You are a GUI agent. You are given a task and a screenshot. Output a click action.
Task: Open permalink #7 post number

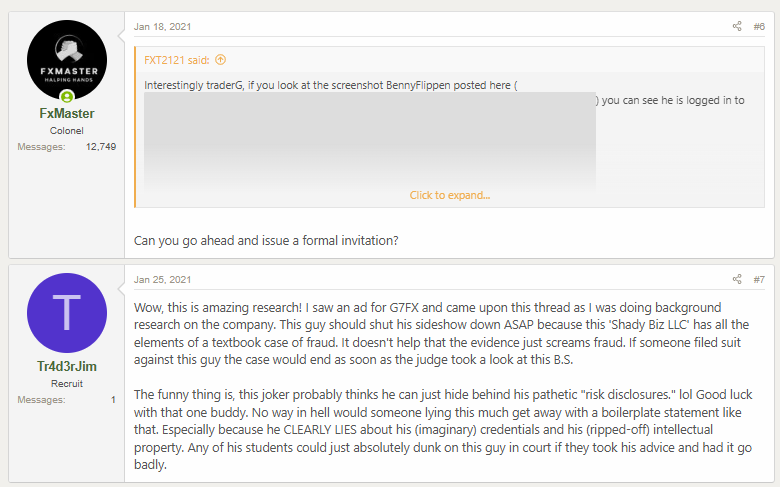coord(759,279)
